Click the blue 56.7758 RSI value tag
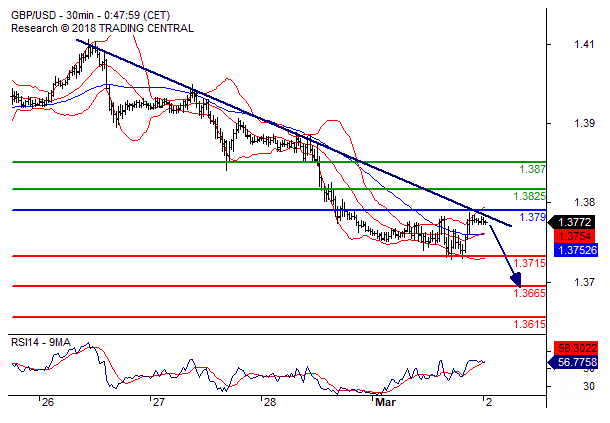 572,362
